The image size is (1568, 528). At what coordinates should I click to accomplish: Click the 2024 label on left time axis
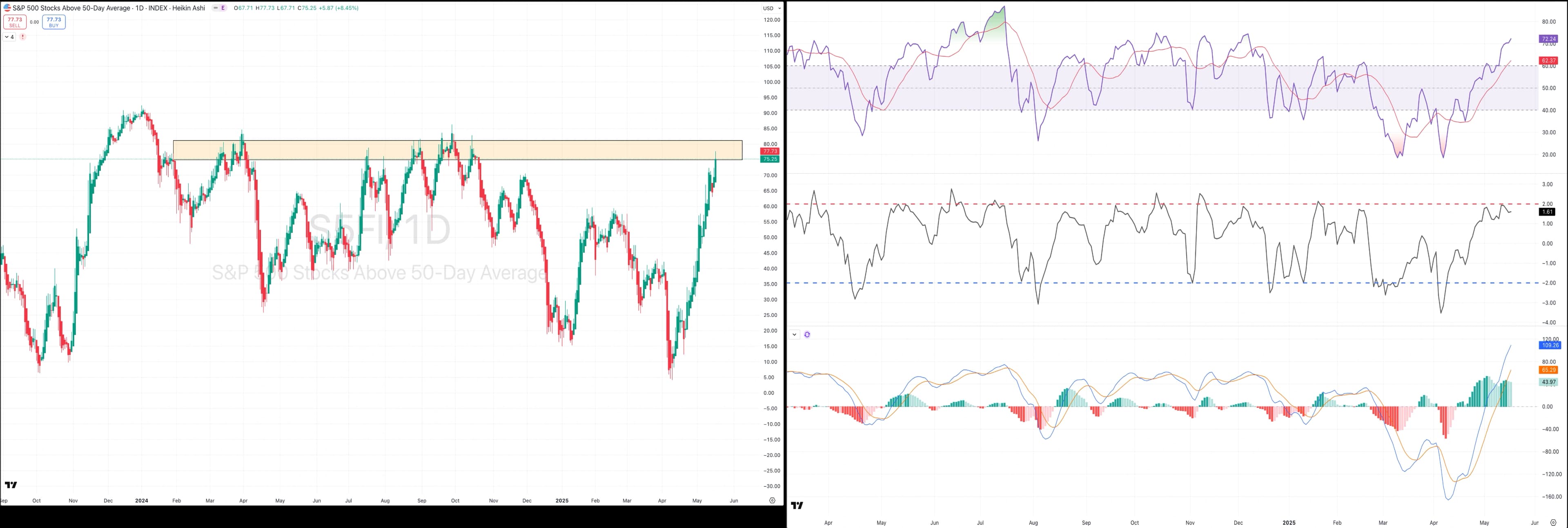(141, 501)
